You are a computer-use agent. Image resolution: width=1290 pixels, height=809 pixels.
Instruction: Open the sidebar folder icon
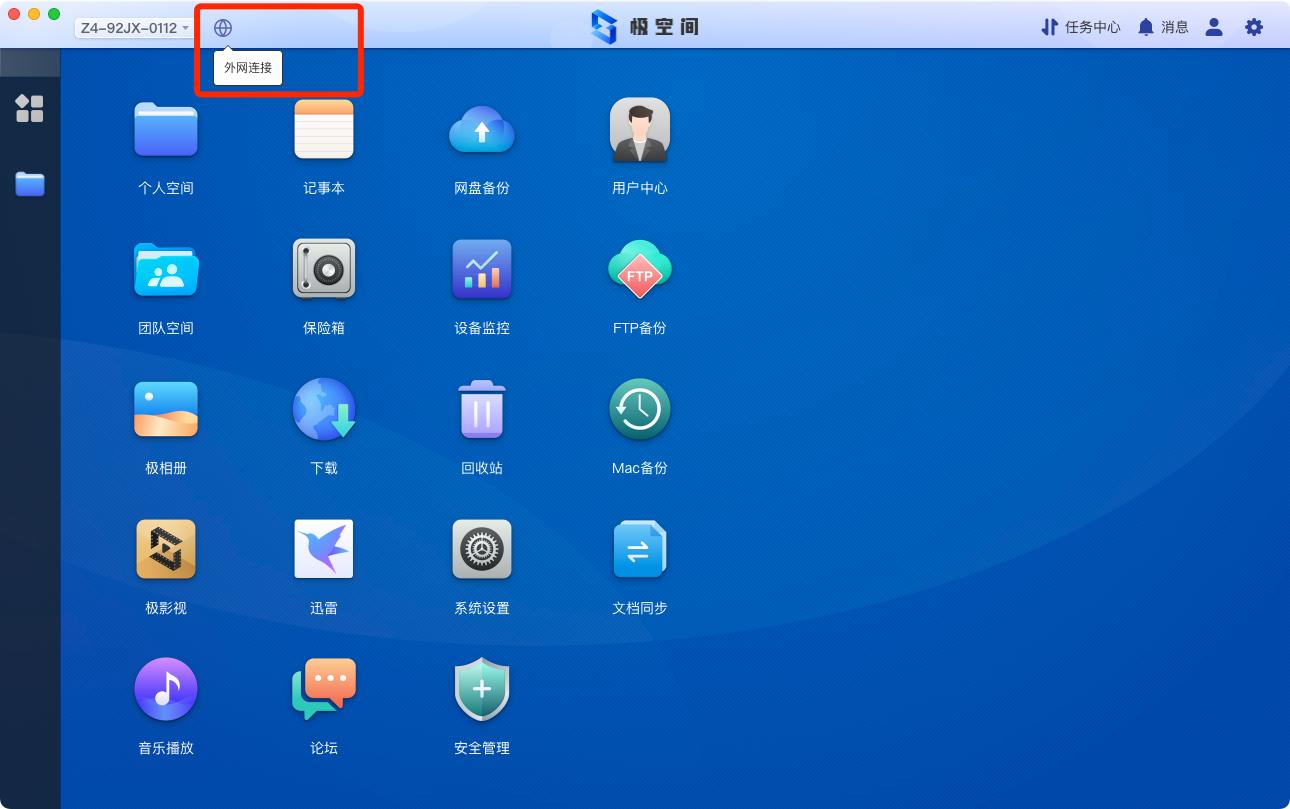coord(30,184)
